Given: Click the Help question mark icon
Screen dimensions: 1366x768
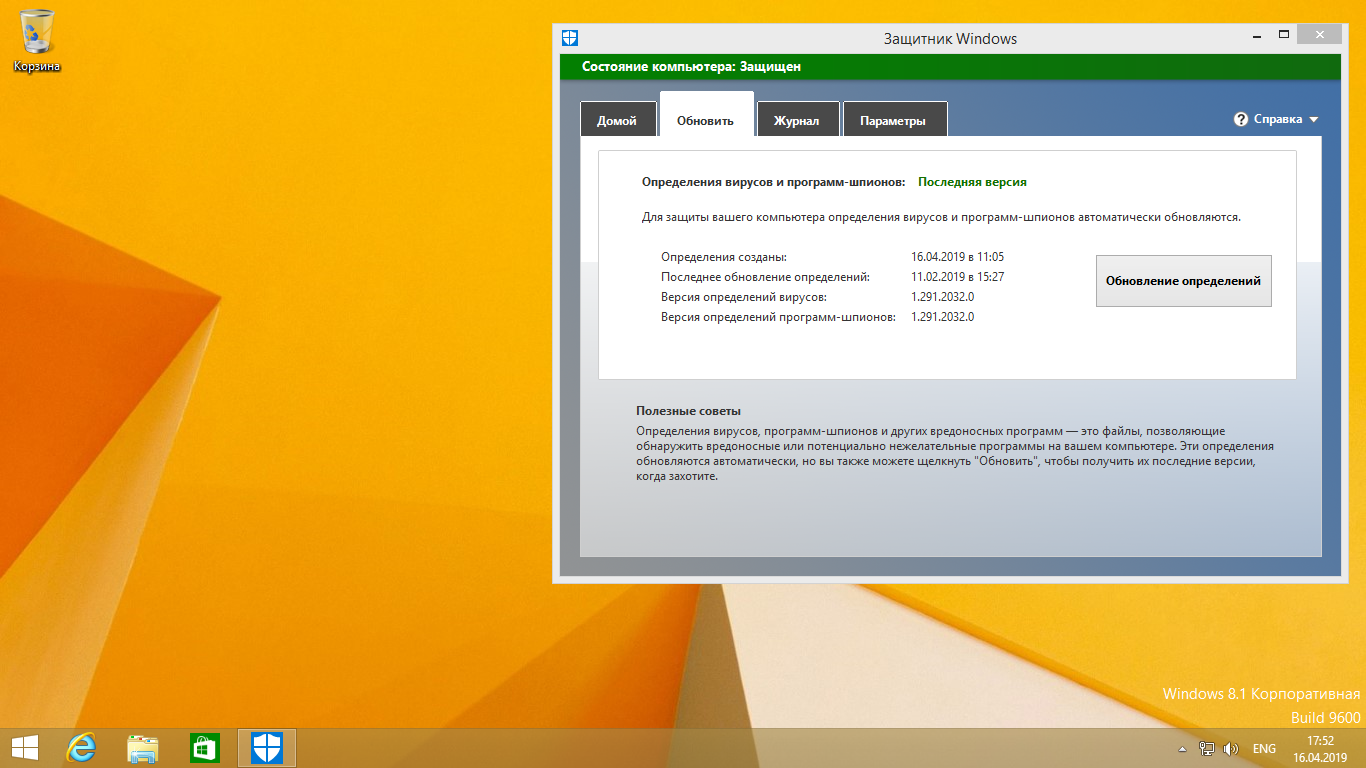Looking at the screenshot, I should [x=1242, y=119].
